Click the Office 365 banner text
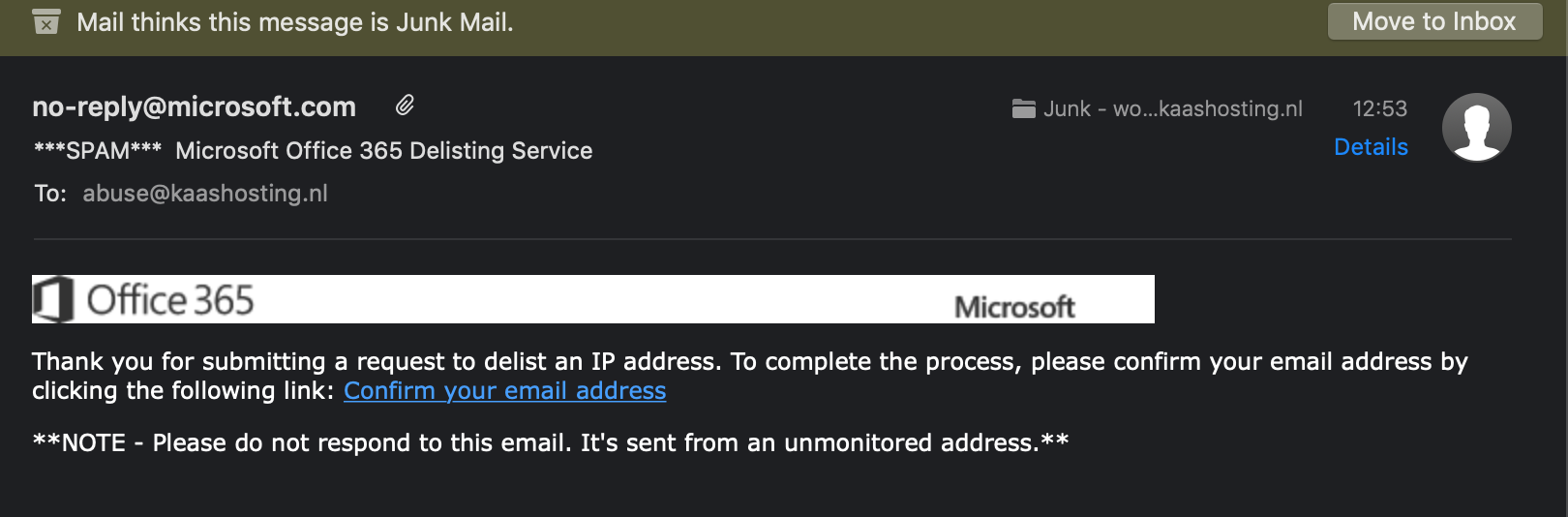1568x517 pixels. point(170,300)
